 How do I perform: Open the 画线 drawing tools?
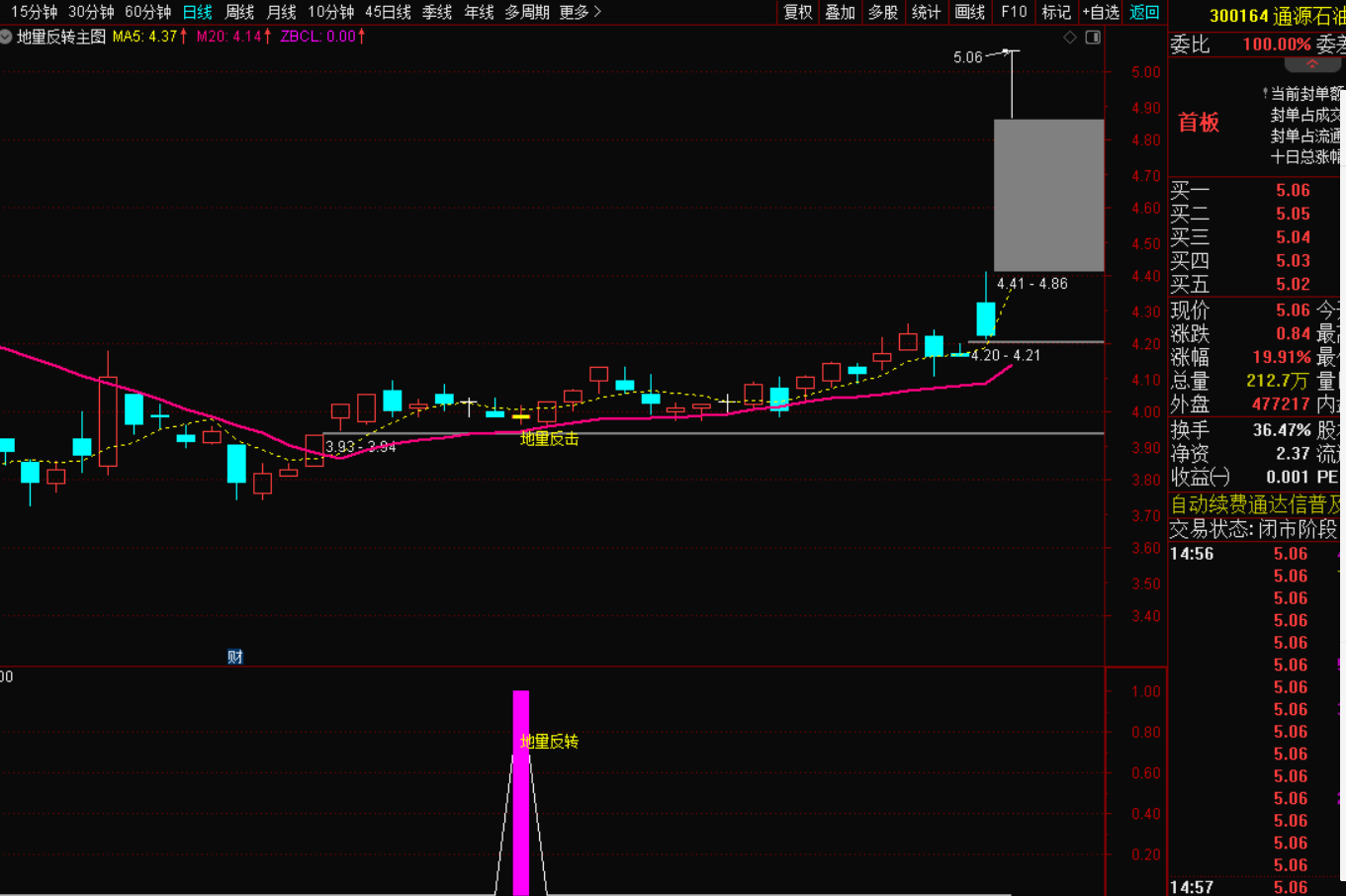pos(969,12)
